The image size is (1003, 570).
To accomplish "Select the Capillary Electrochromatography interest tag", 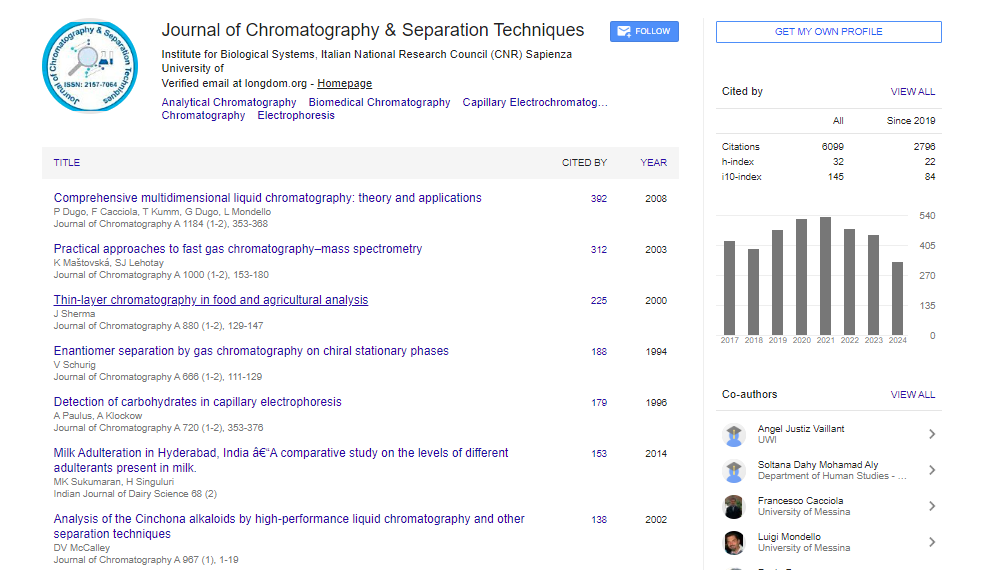I will pyautogui.click(x=535, y=103).
